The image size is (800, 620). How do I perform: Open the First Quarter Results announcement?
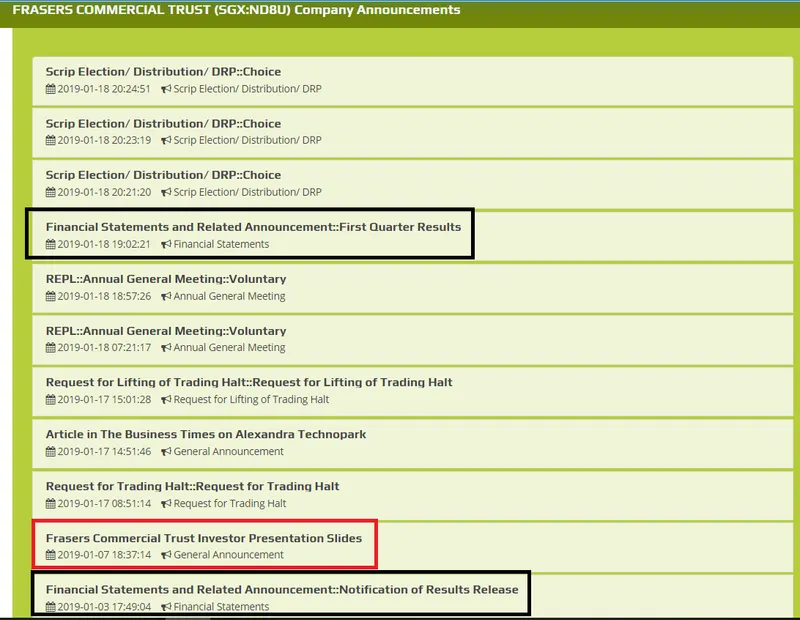click(x=253, y=227)
